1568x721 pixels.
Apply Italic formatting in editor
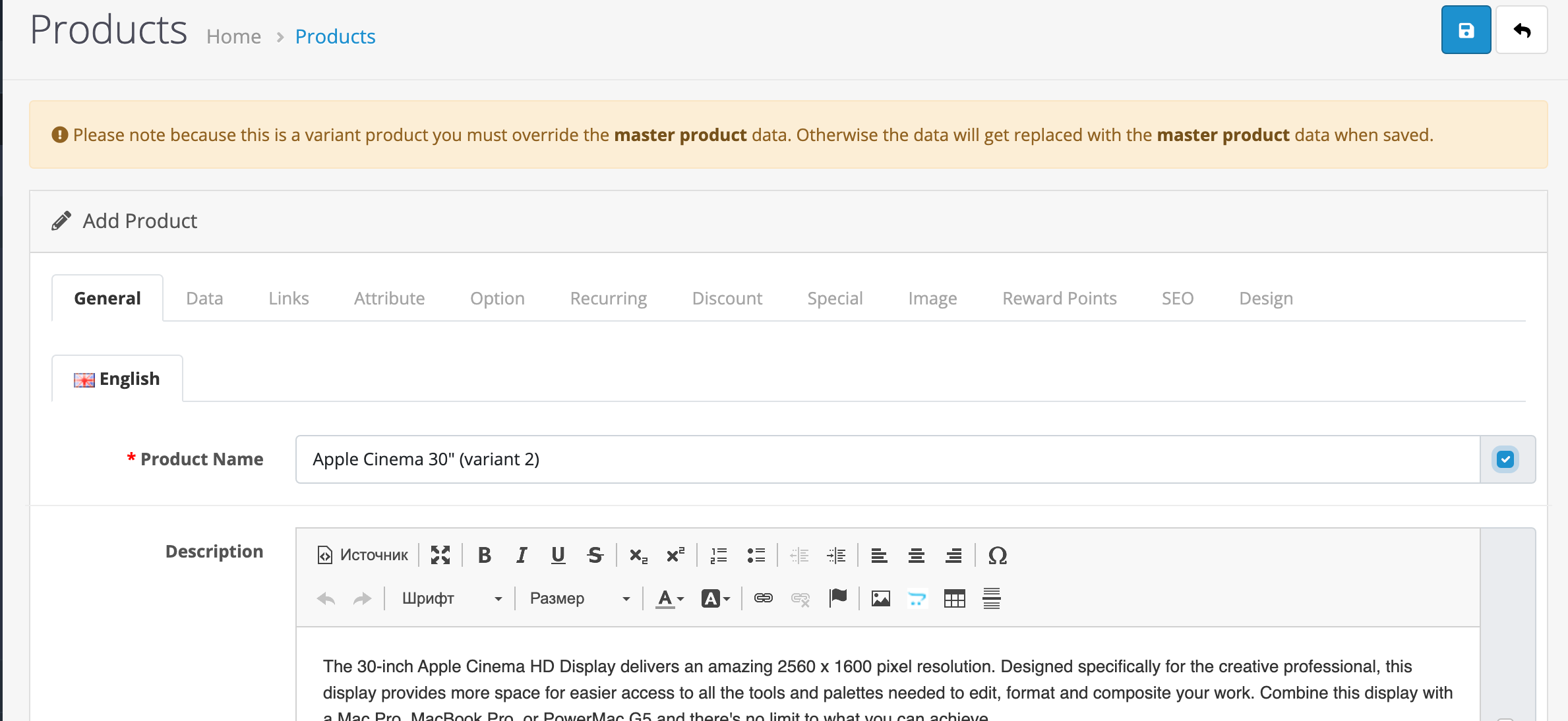521,556
